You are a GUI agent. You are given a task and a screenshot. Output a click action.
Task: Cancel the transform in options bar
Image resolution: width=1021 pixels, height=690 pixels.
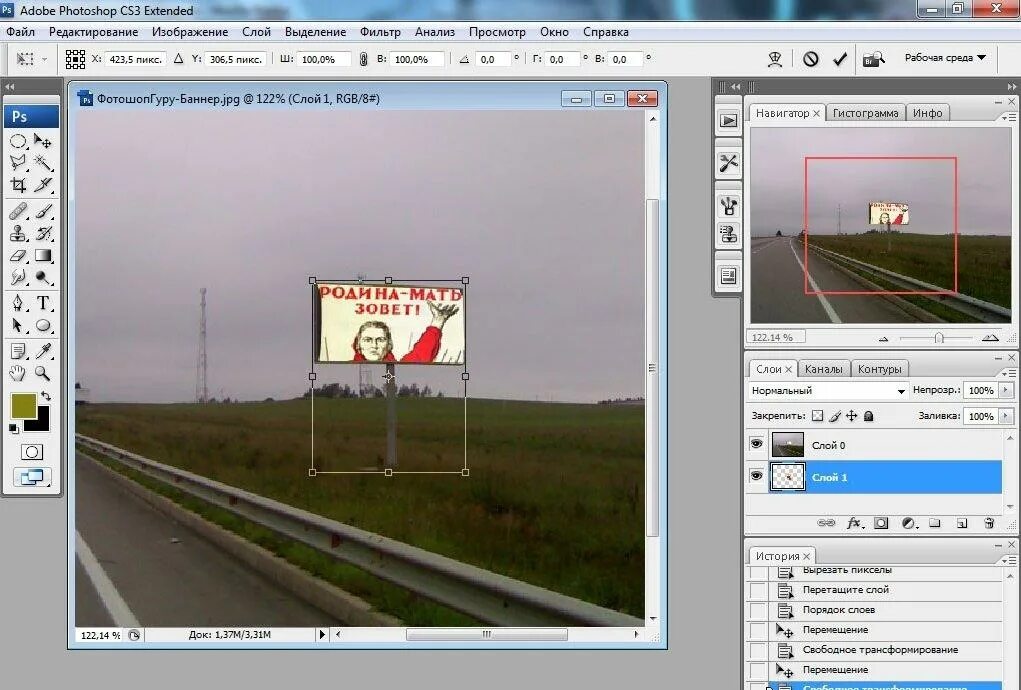(x=811, y=59)
